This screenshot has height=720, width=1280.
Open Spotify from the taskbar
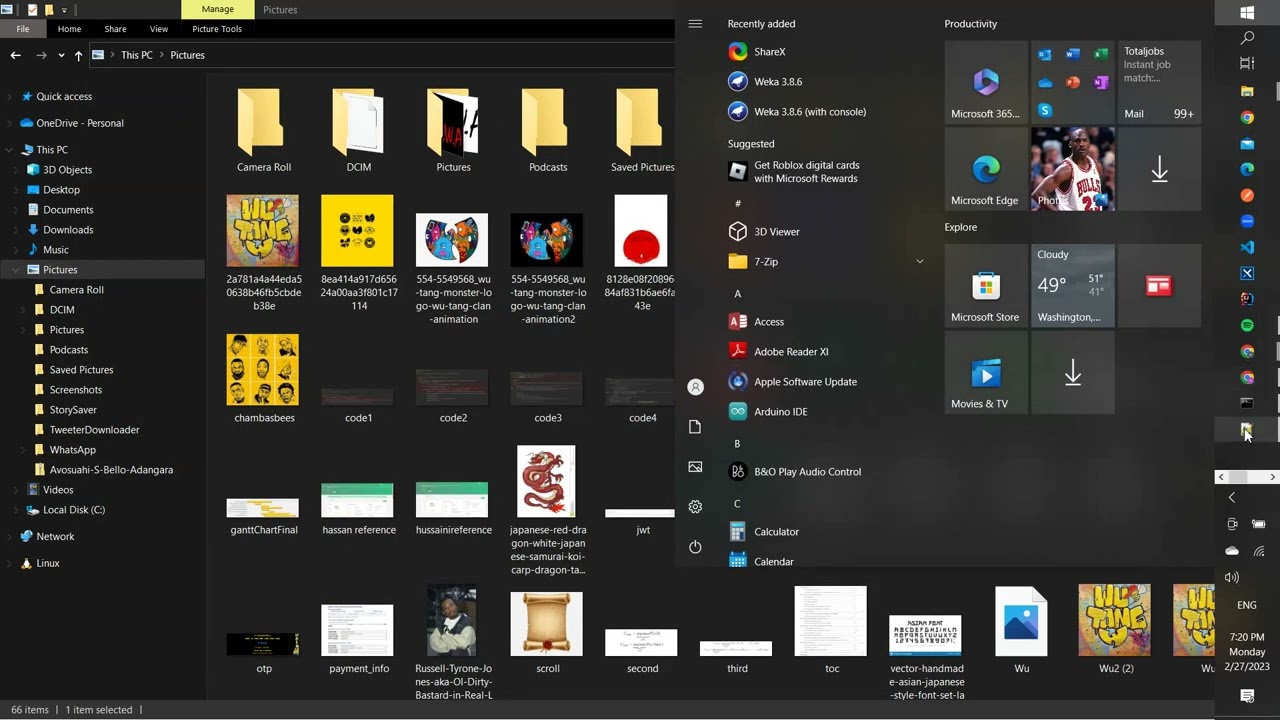point(1247,325)
